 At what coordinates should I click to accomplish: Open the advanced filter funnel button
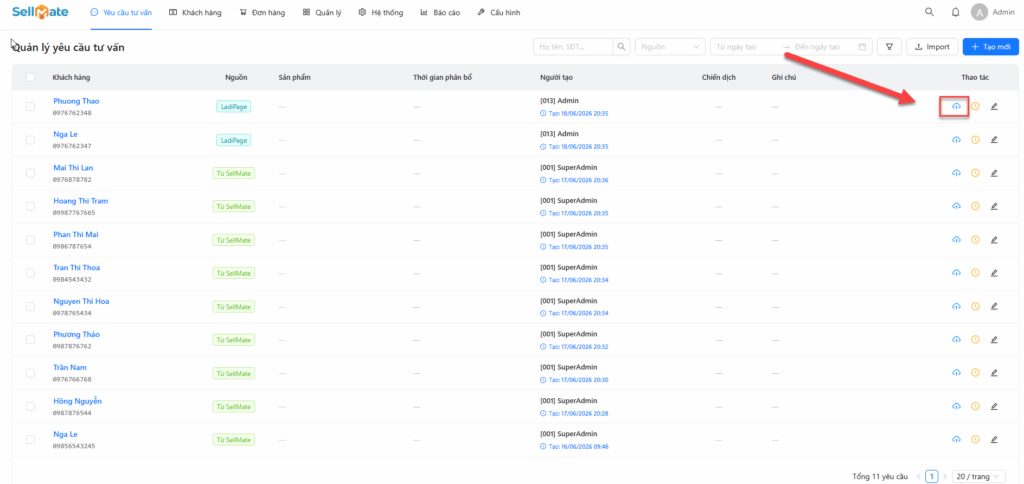tap(889, 47)
